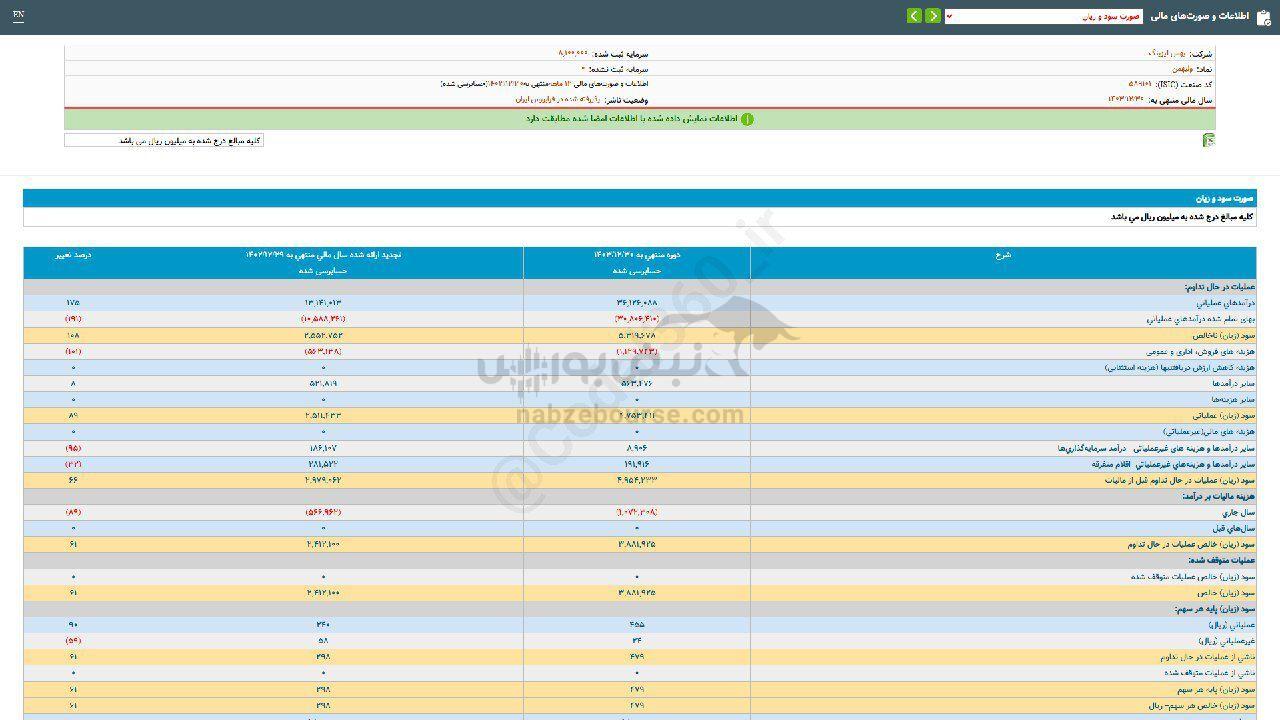Open the report type dropdown (صورت سود و زیان)
Screen dimensions: 1280x720
pos(1045,17)
